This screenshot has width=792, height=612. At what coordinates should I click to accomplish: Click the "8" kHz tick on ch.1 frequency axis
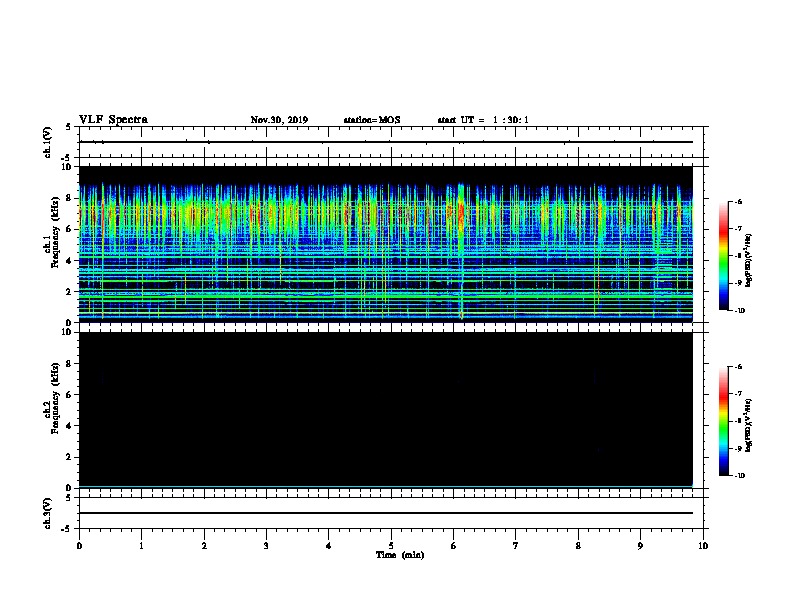tap(70, 198)
